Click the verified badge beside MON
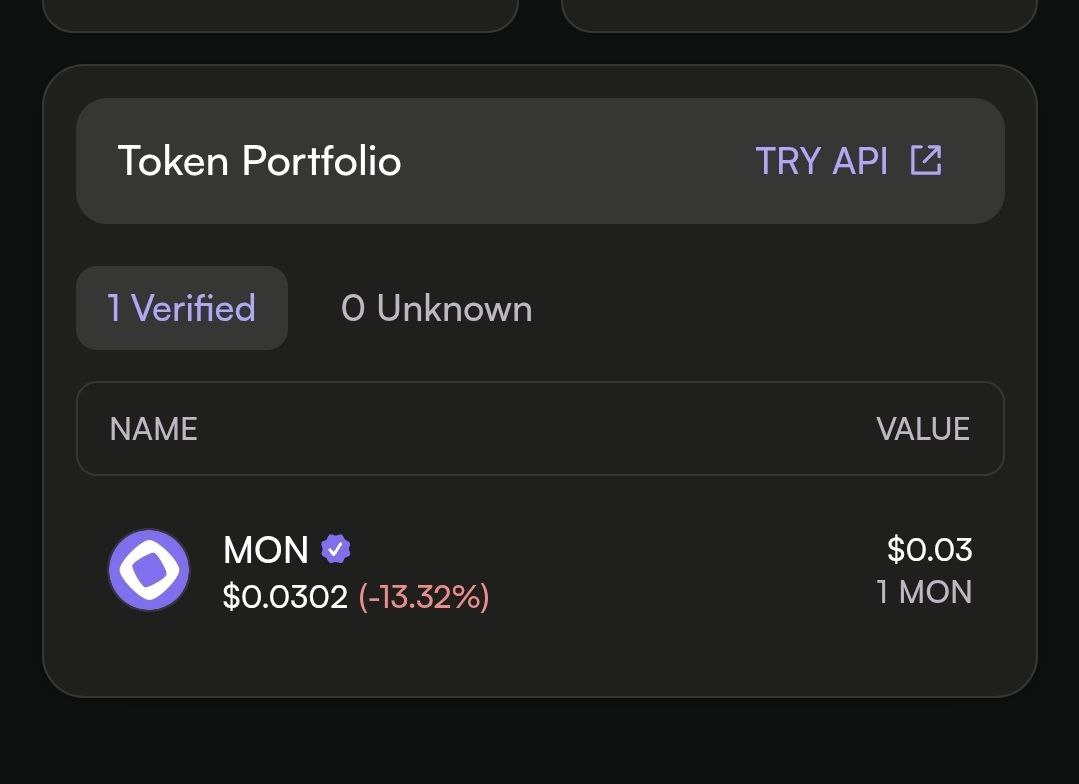This screenshot has width=1079, height=784. point(335,549)
